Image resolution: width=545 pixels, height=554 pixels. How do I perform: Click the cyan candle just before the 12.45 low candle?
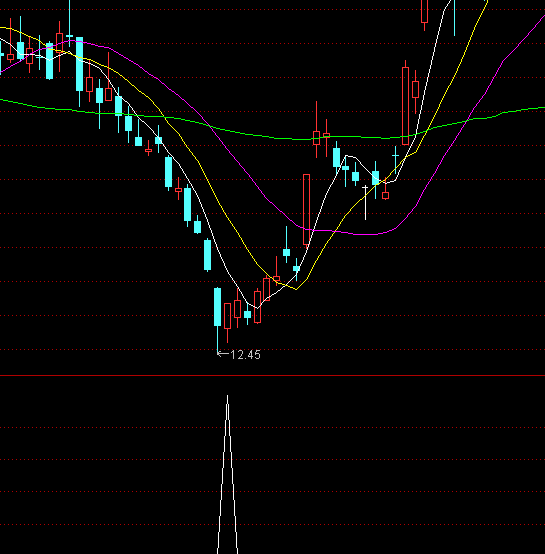click(x=207, y=255)
